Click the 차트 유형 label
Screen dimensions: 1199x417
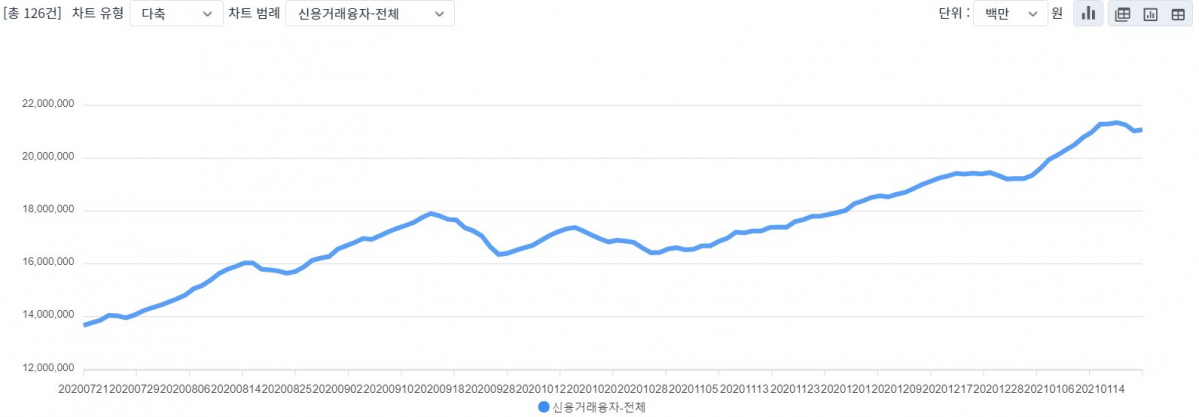(97, 14)
